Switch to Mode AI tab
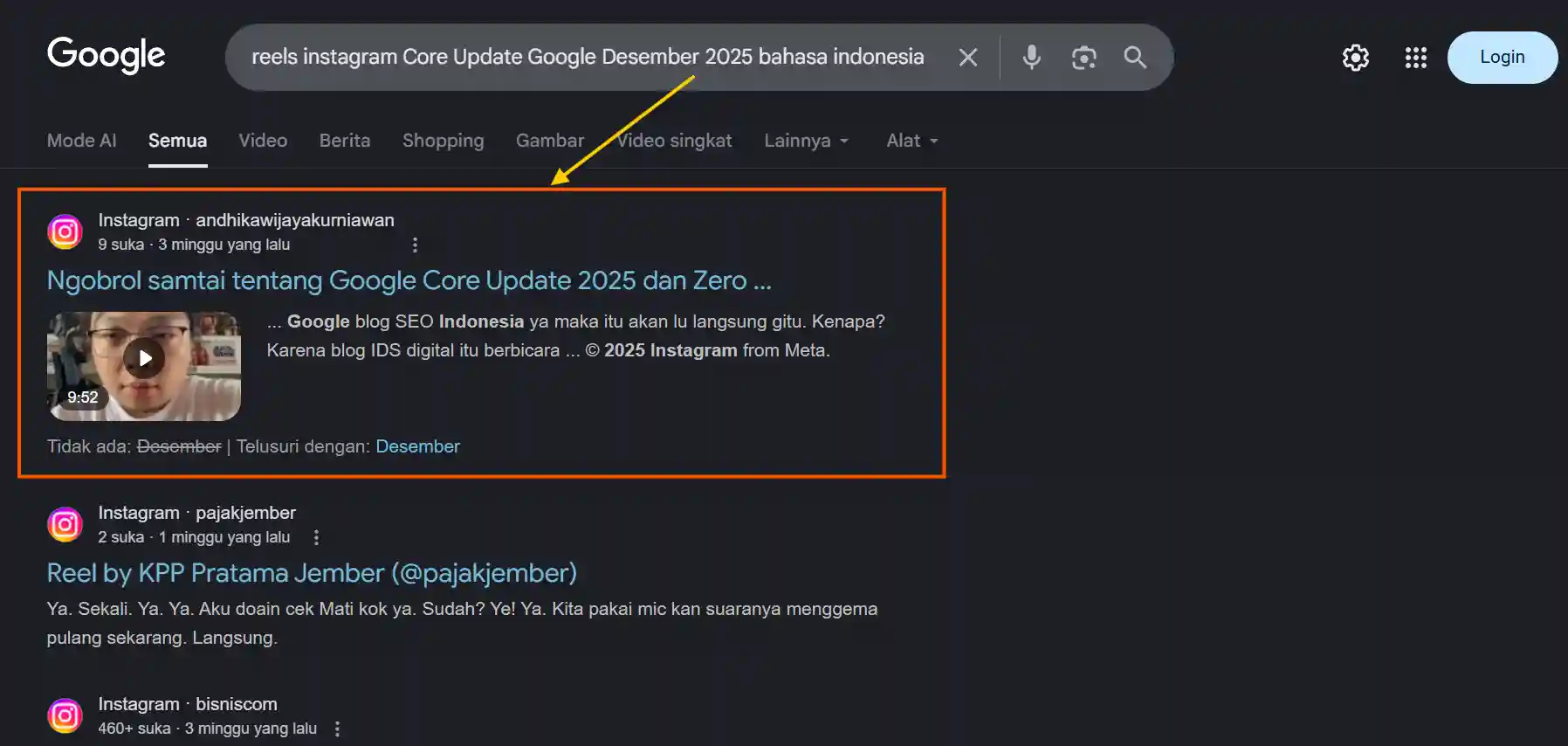Screen dimensions: 1568x746 [81, 141]
